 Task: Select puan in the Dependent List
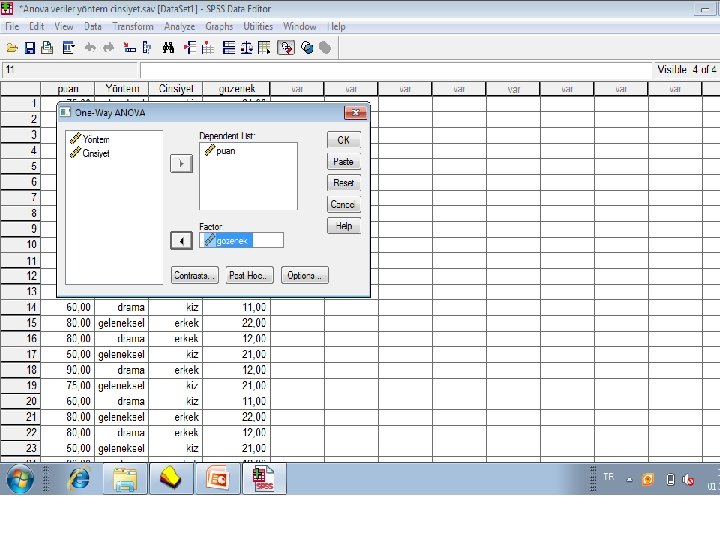tap(220, 151)
